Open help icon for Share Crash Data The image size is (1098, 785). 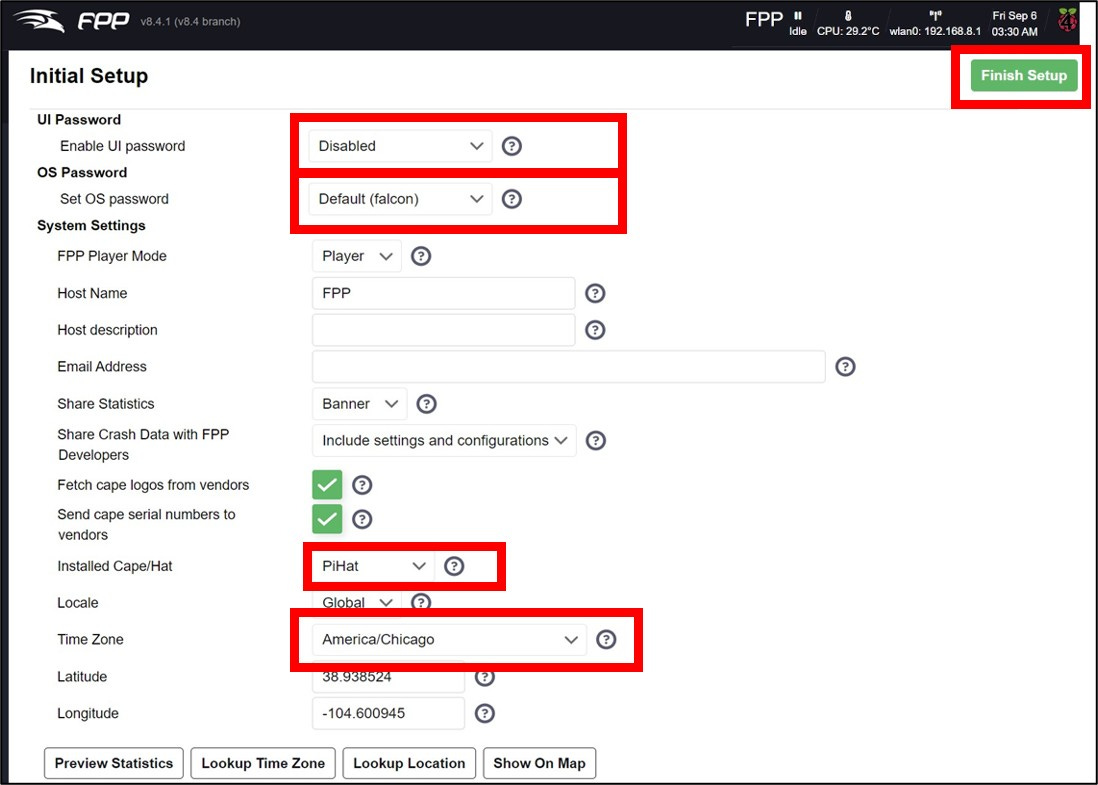pos(596,440)
